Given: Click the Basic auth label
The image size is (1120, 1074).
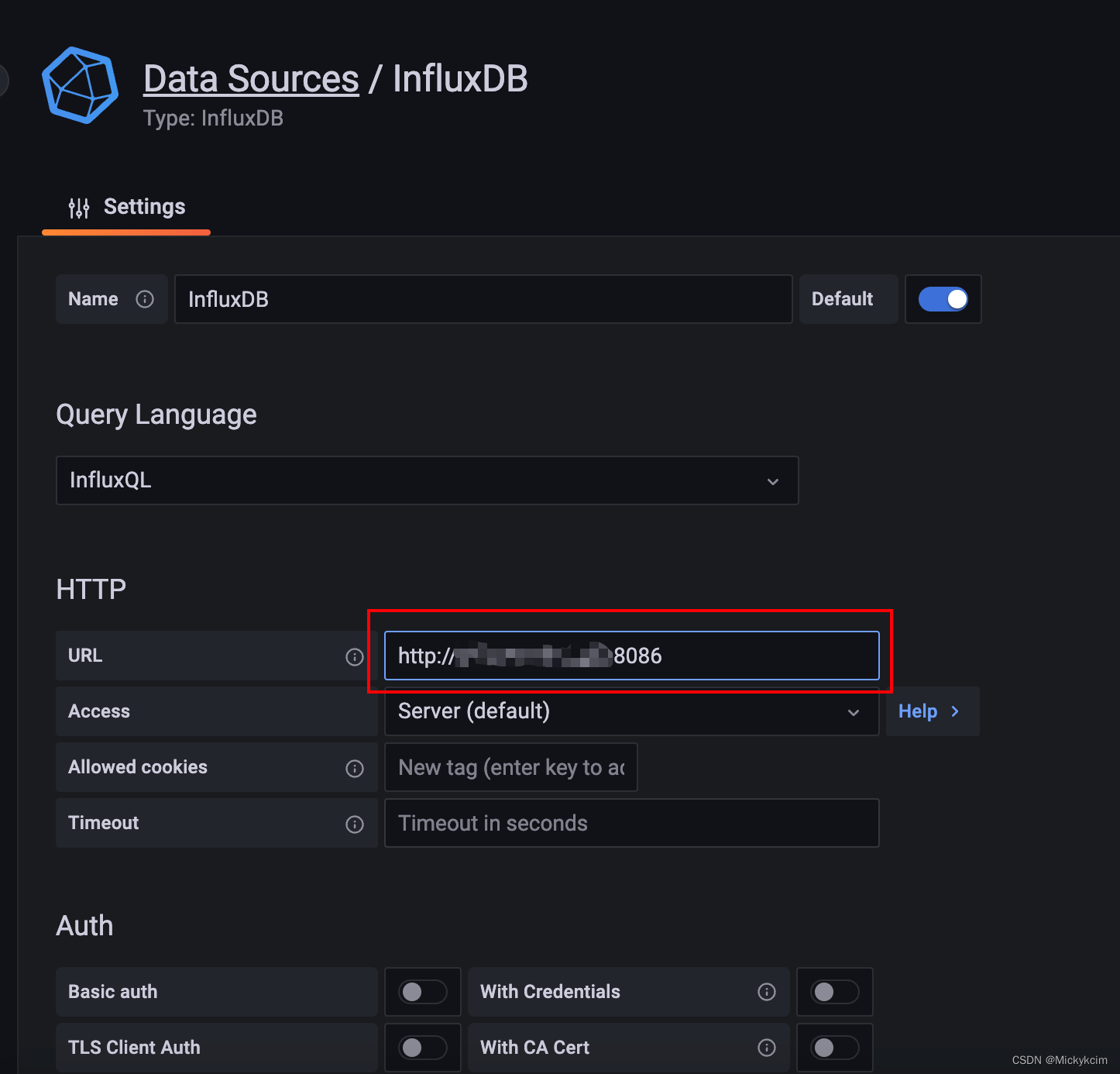Looking at the screenshot, I should (113, 992).
